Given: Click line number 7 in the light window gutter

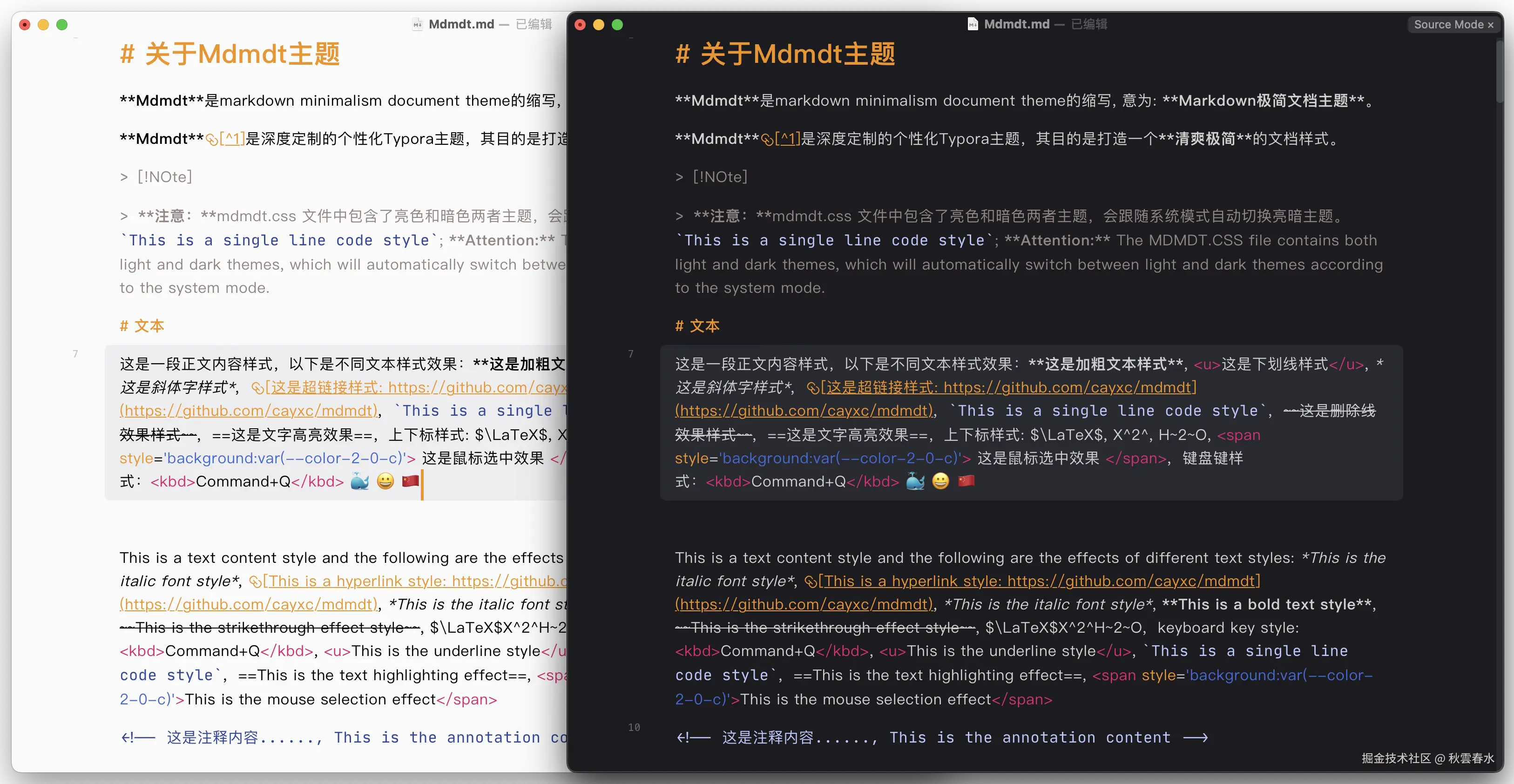Looking at the screenshot, I should click(x=75, y=354).
